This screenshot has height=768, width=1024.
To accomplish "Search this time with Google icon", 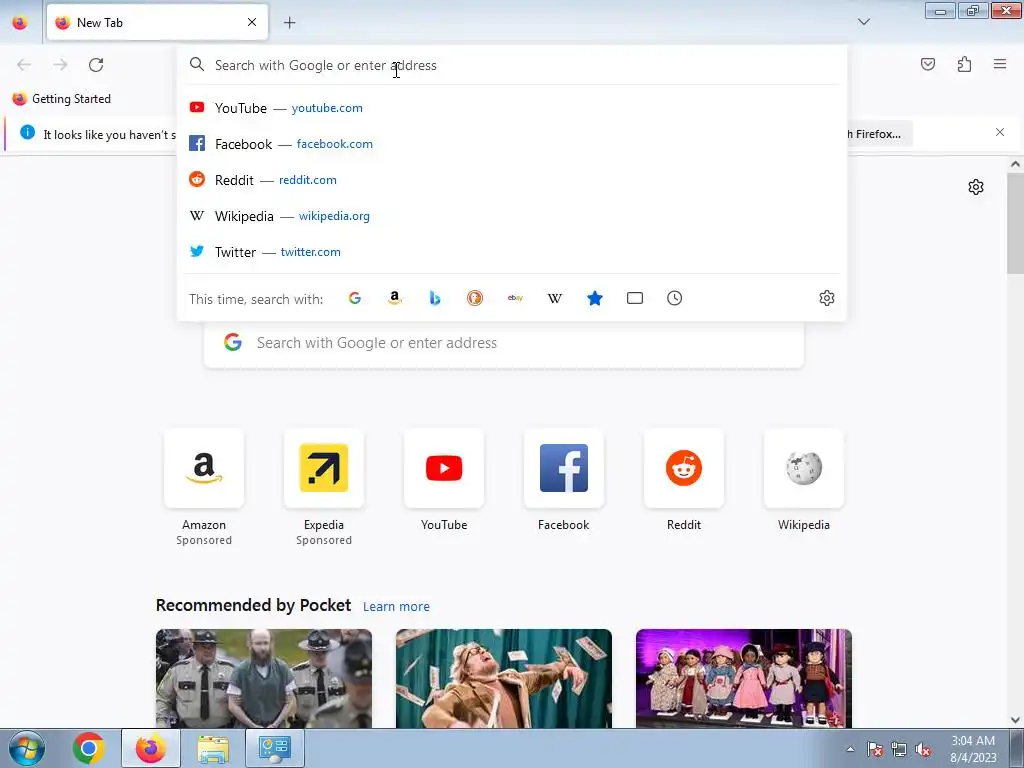I will [x=355, y=298].
